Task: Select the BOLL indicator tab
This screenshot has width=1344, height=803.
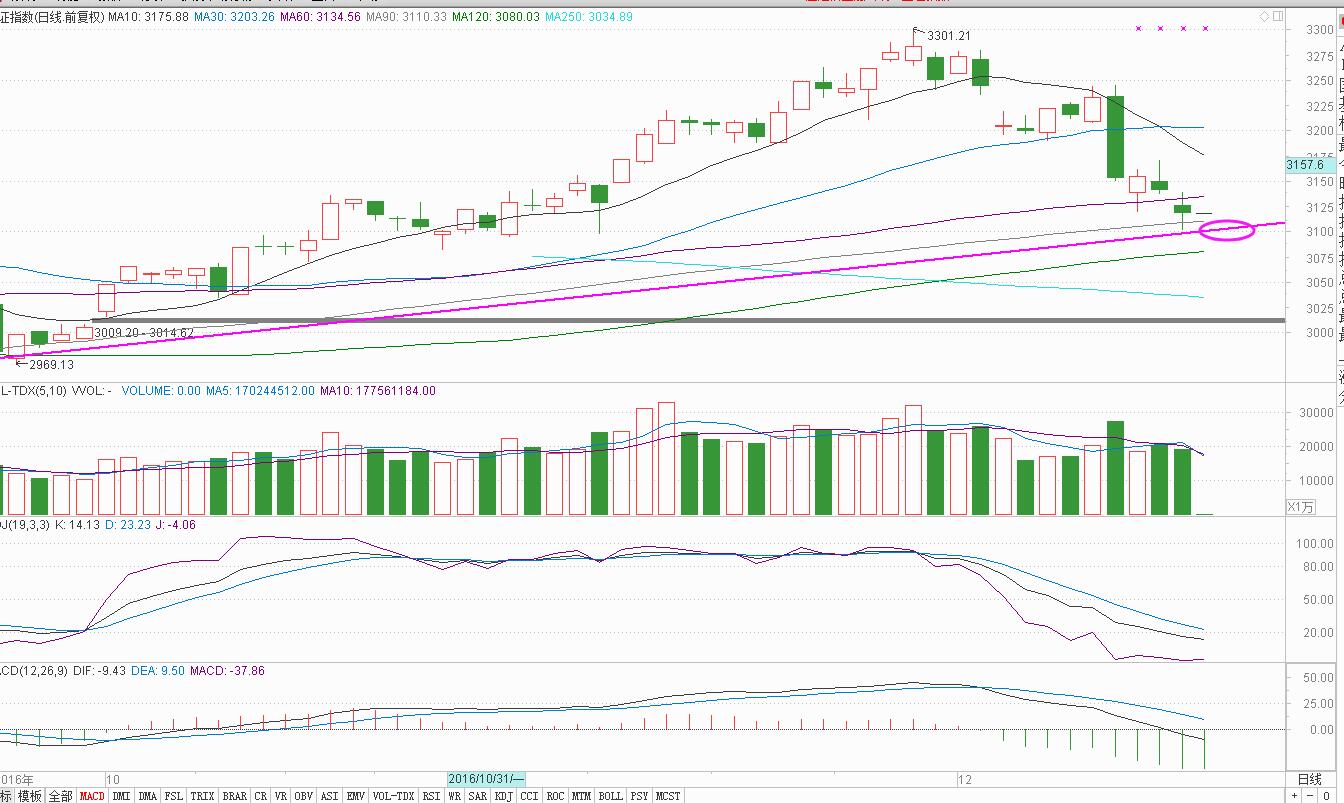Action: coord(610,796)
